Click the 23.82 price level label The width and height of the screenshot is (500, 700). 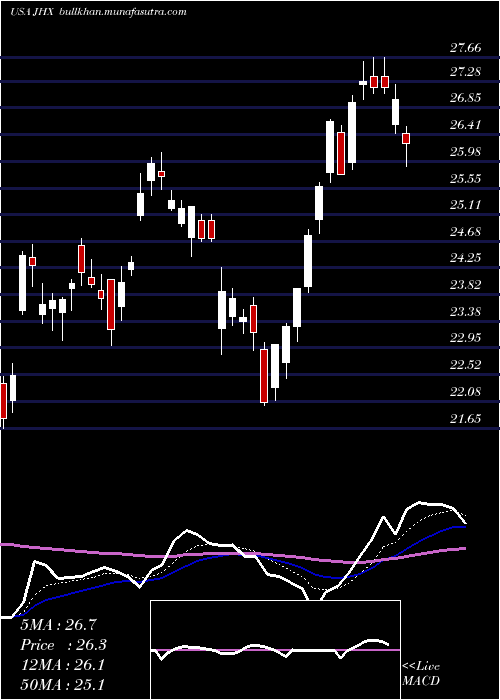point(466,285)
